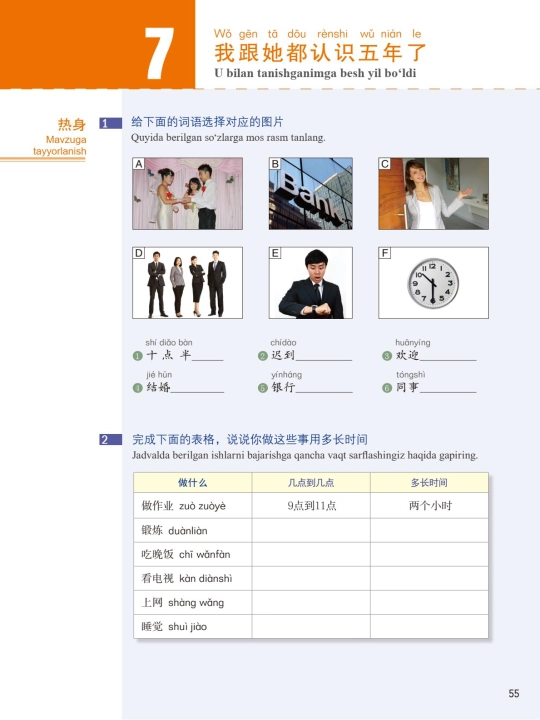This screenshot has height=720, width=540.
Task: Click blank after 结婚
Action: [x=197, y=388]
